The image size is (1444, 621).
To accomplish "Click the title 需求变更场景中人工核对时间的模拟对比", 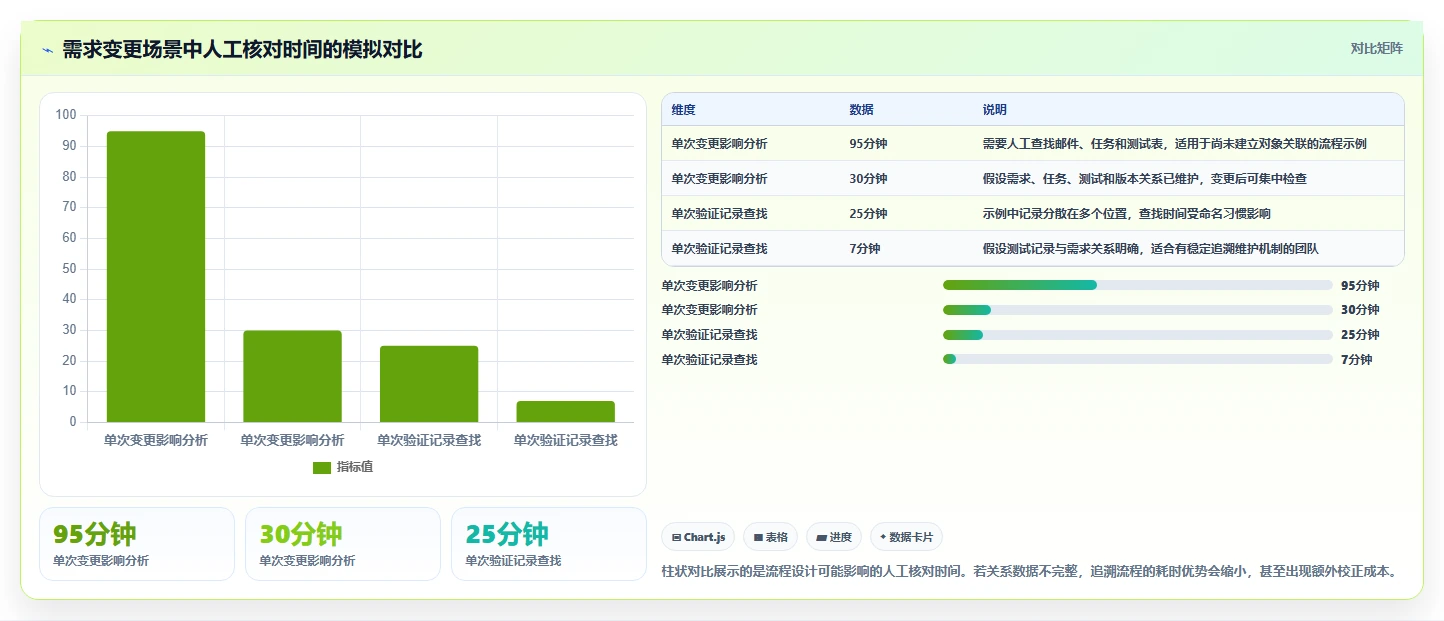I will [242, 50].
